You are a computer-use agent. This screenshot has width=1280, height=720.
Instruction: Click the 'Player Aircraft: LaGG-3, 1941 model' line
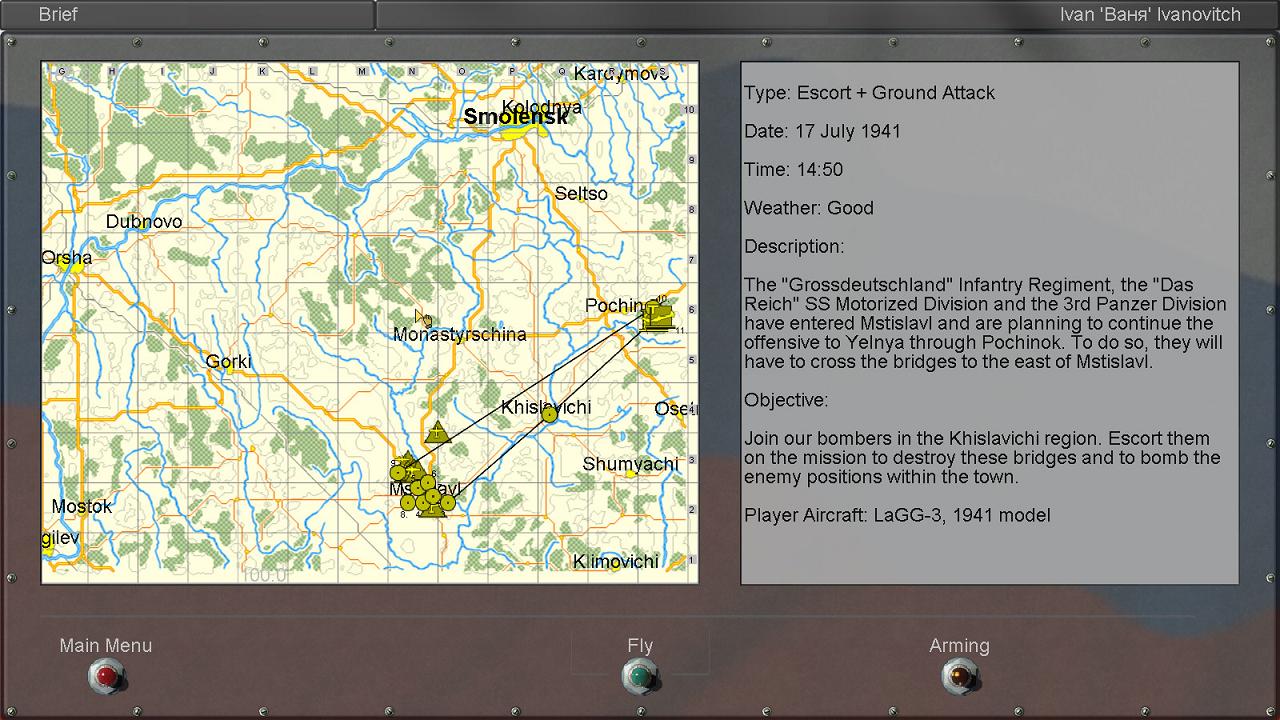click(897, 516)
